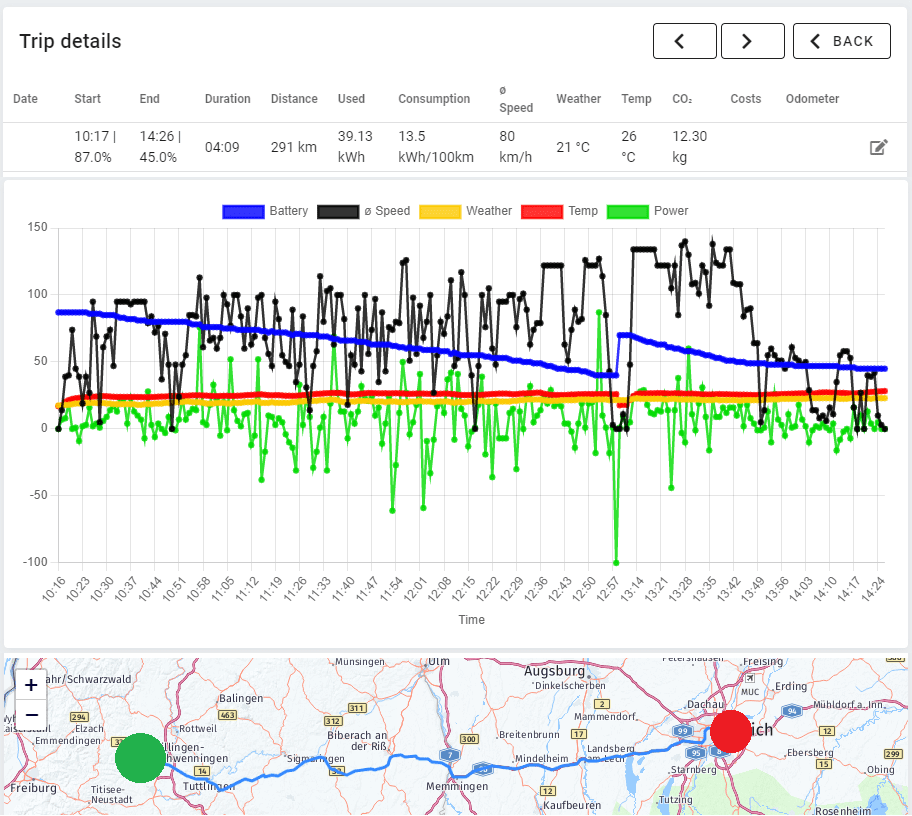Zoom out on the map with the minus button
Image resolution: width=912 pixels, height=816 pixels.
point(31,715)
